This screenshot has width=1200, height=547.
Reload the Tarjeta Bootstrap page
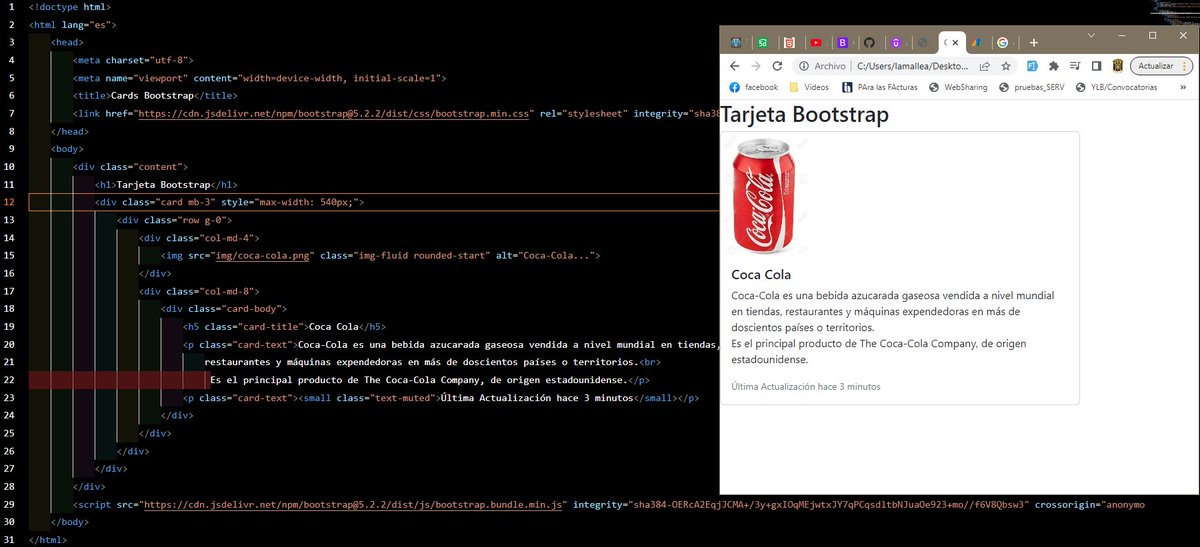tap(777, 66)
